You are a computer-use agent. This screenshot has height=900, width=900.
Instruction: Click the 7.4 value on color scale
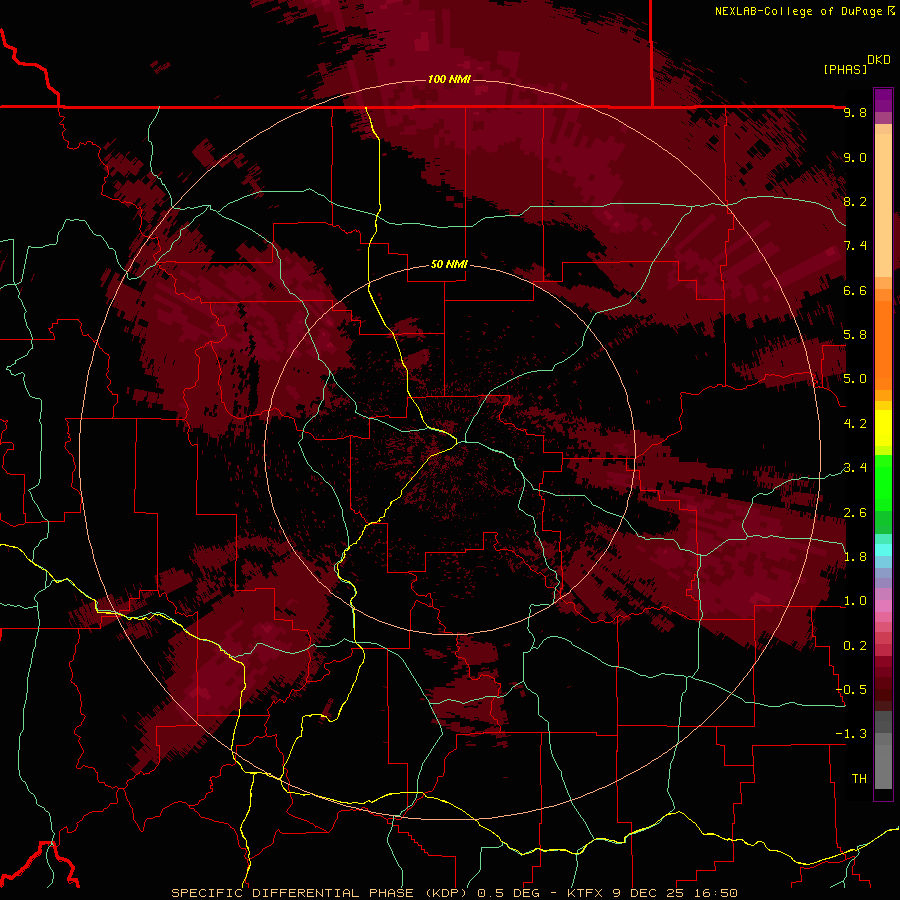[x=855, y=246]
